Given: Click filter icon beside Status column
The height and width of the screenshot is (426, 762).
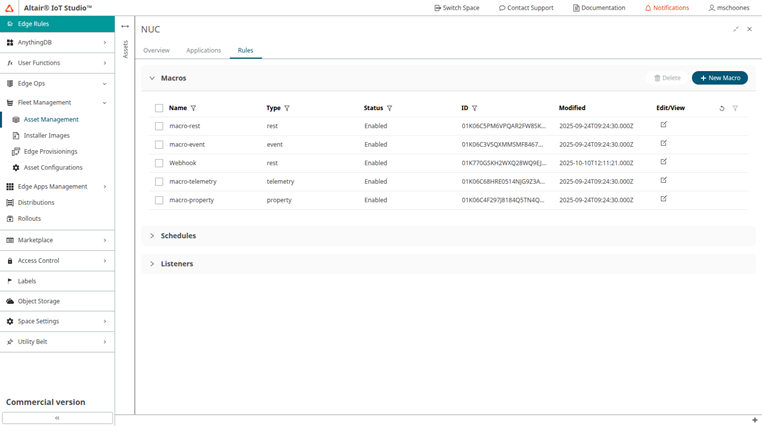Looking at the screenshot, I should (x=389, y=108).
